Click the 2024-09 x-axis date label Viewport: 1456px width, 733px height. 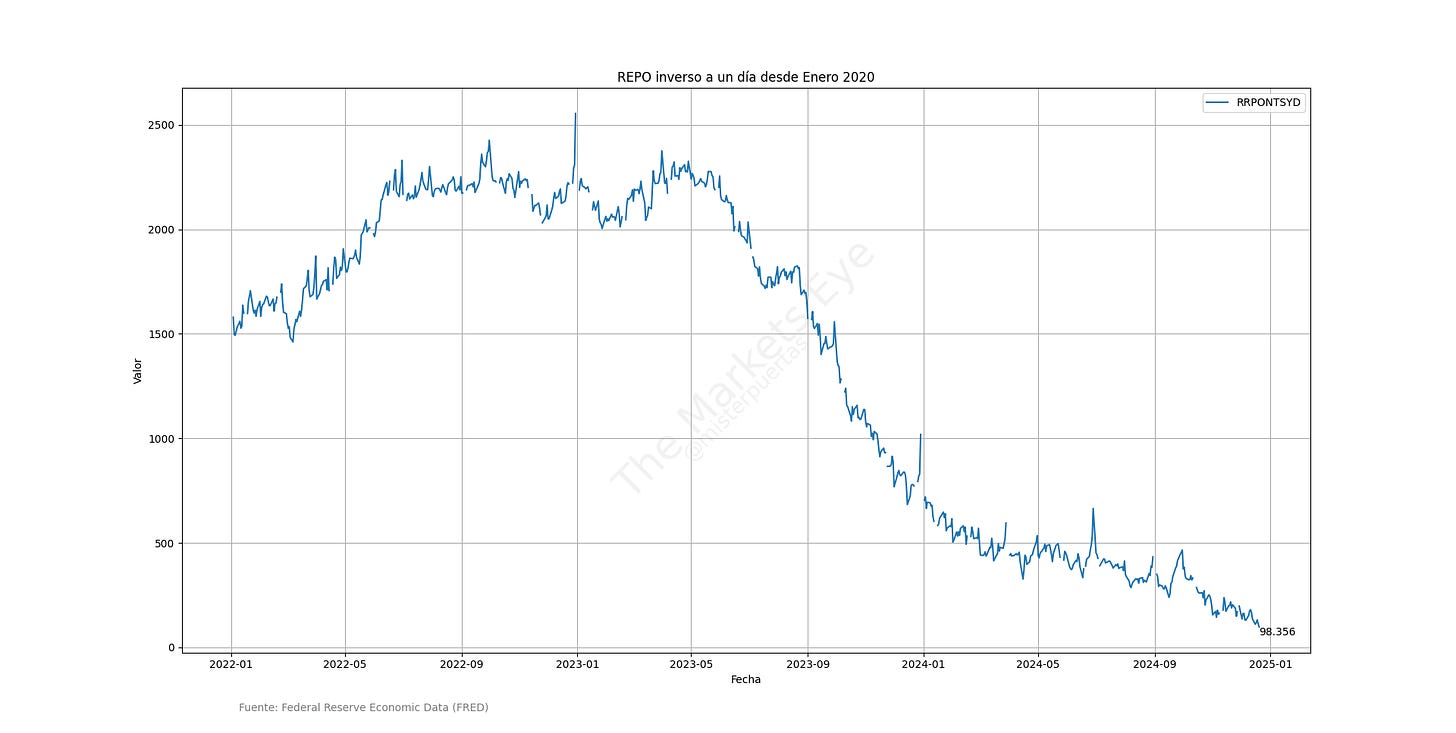(1155, 663)
